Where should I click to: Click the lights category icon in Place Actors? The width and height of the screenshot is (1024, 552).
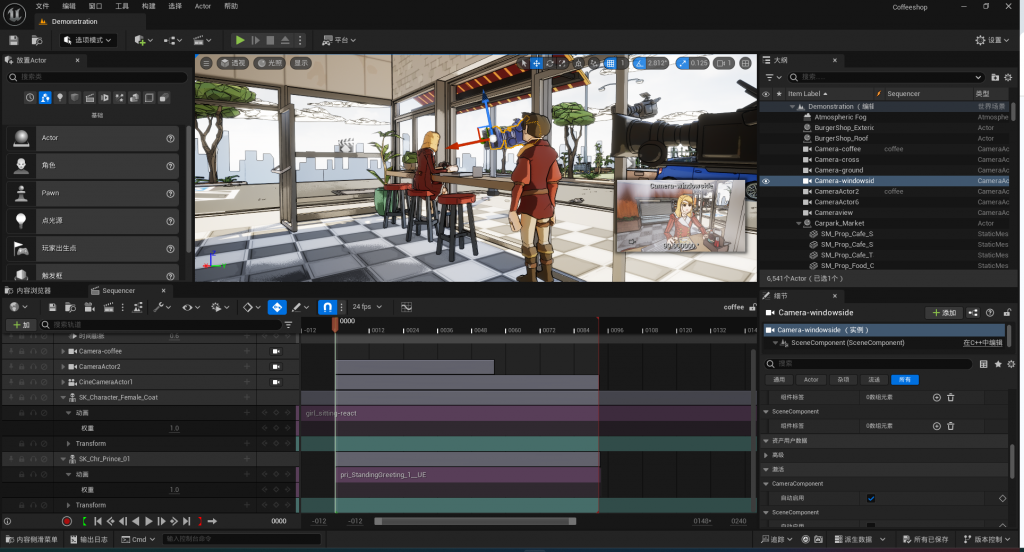pyautogui.click(x=59, y=97)
